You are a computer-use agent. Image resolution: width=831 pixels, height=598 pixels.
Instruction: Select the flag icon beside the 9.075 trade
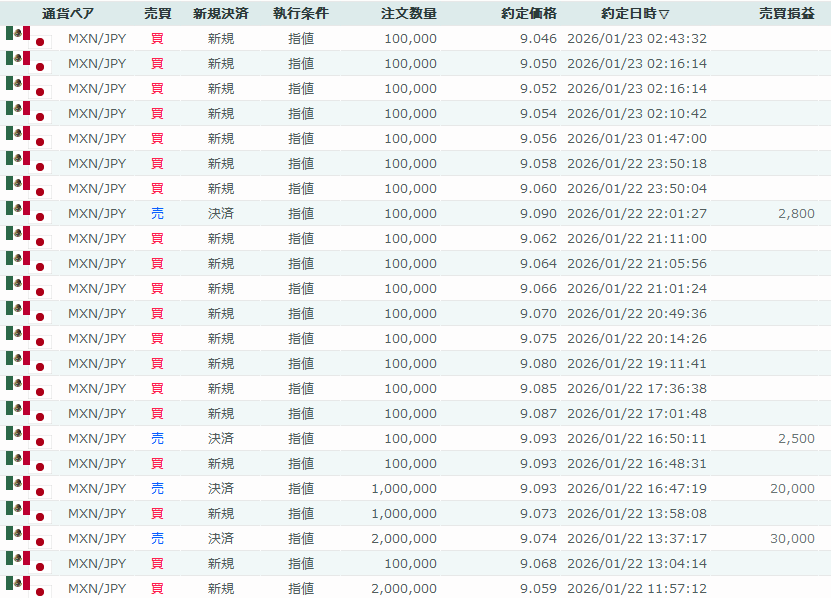click(27, 339)
